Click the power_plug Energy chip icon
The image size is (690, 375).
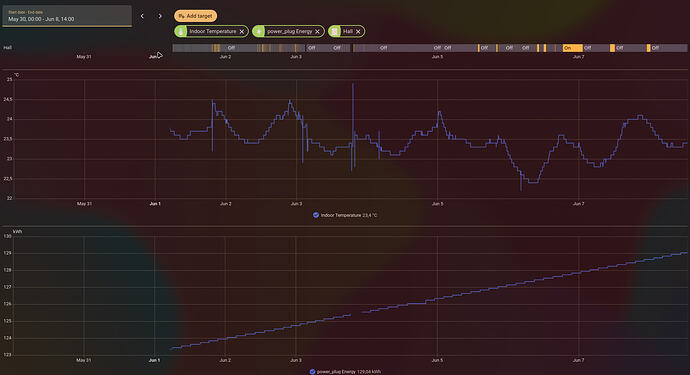pos(259,31)
